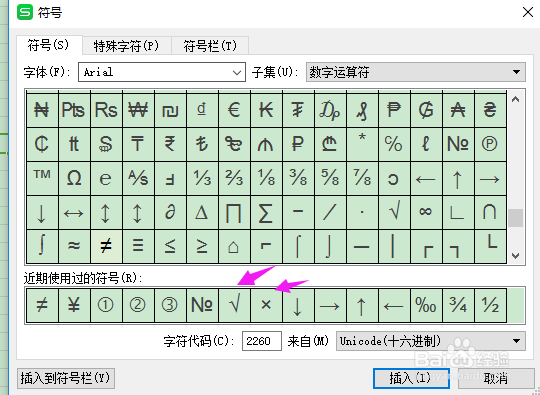The image size is (540, 395).
Task: Click the symbol grid scroll-up arrow
Action: pyautogui.click(x=516, y=100)
